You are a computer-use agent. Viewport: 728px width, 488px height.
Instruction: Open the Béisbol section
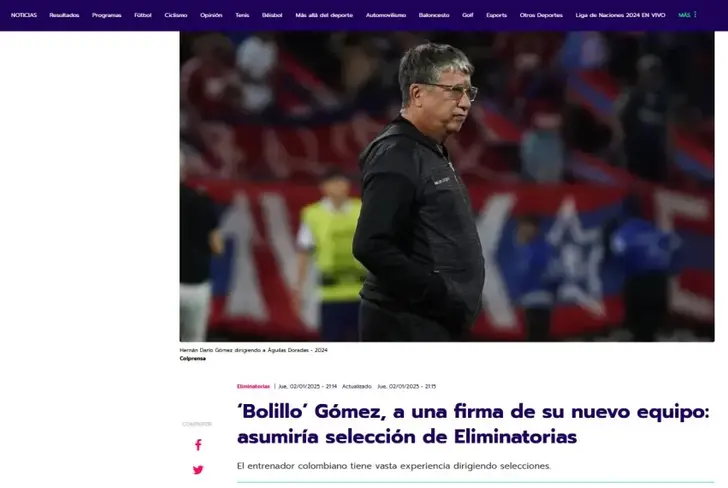(272, 15)
